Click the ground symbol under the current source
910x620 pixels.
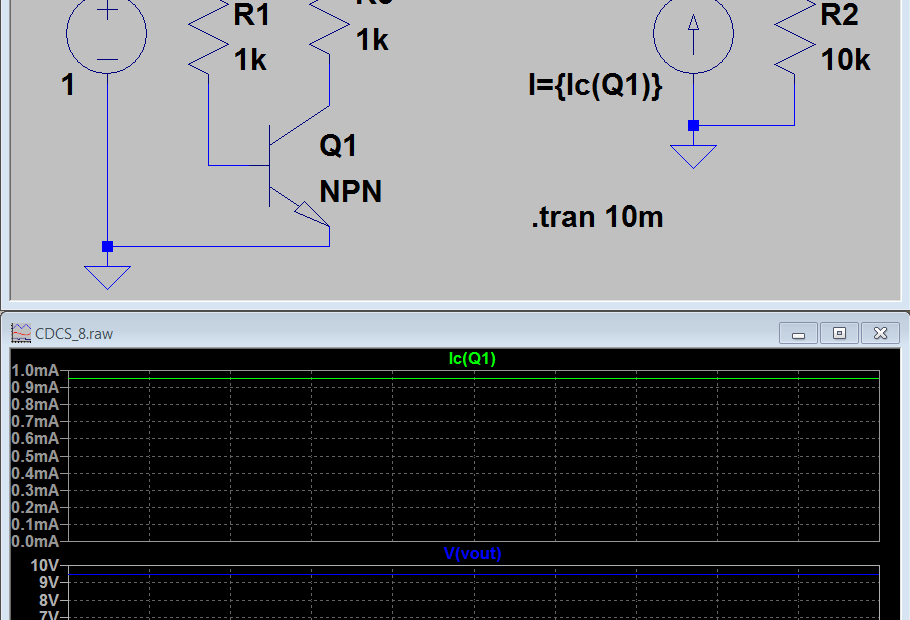pos(694,157)
